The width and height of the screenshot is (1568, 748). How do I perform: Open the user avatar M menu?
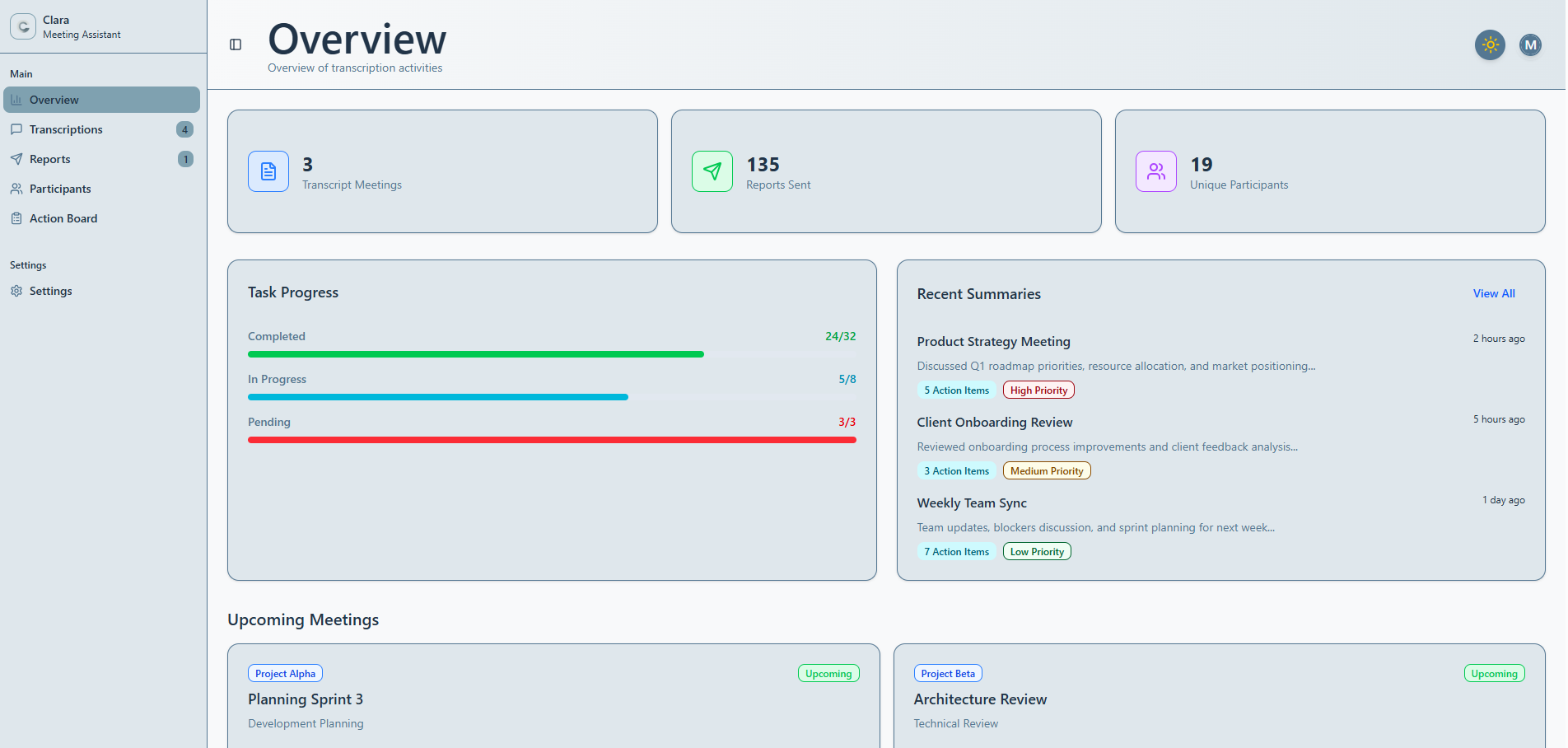click(x=1530, y=45)
